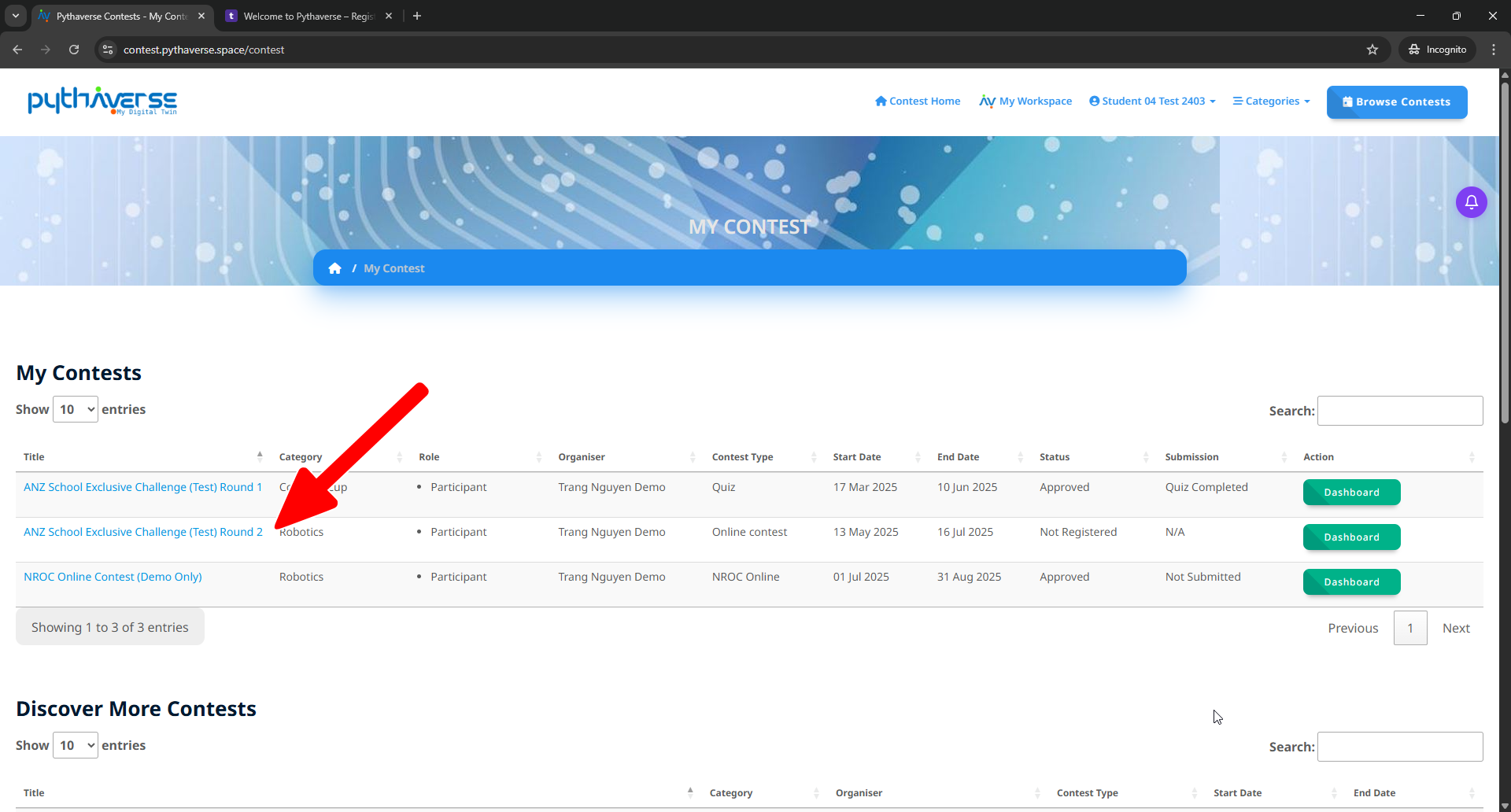This screenshot has height=812, width=1511.
Task: Open NROC Online Contest (Demo Only)
Action: [x=113, y=577]
